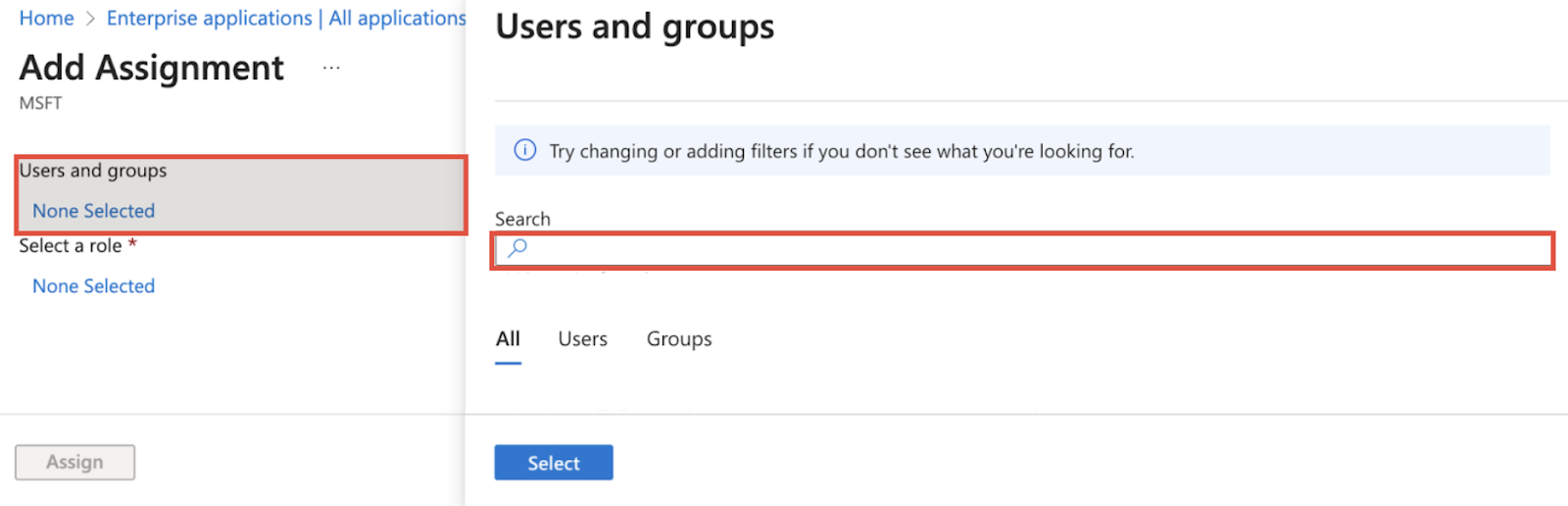Click the filter tip banner text
Viewport: 1568px width, 506px height.
coord(841,151)
